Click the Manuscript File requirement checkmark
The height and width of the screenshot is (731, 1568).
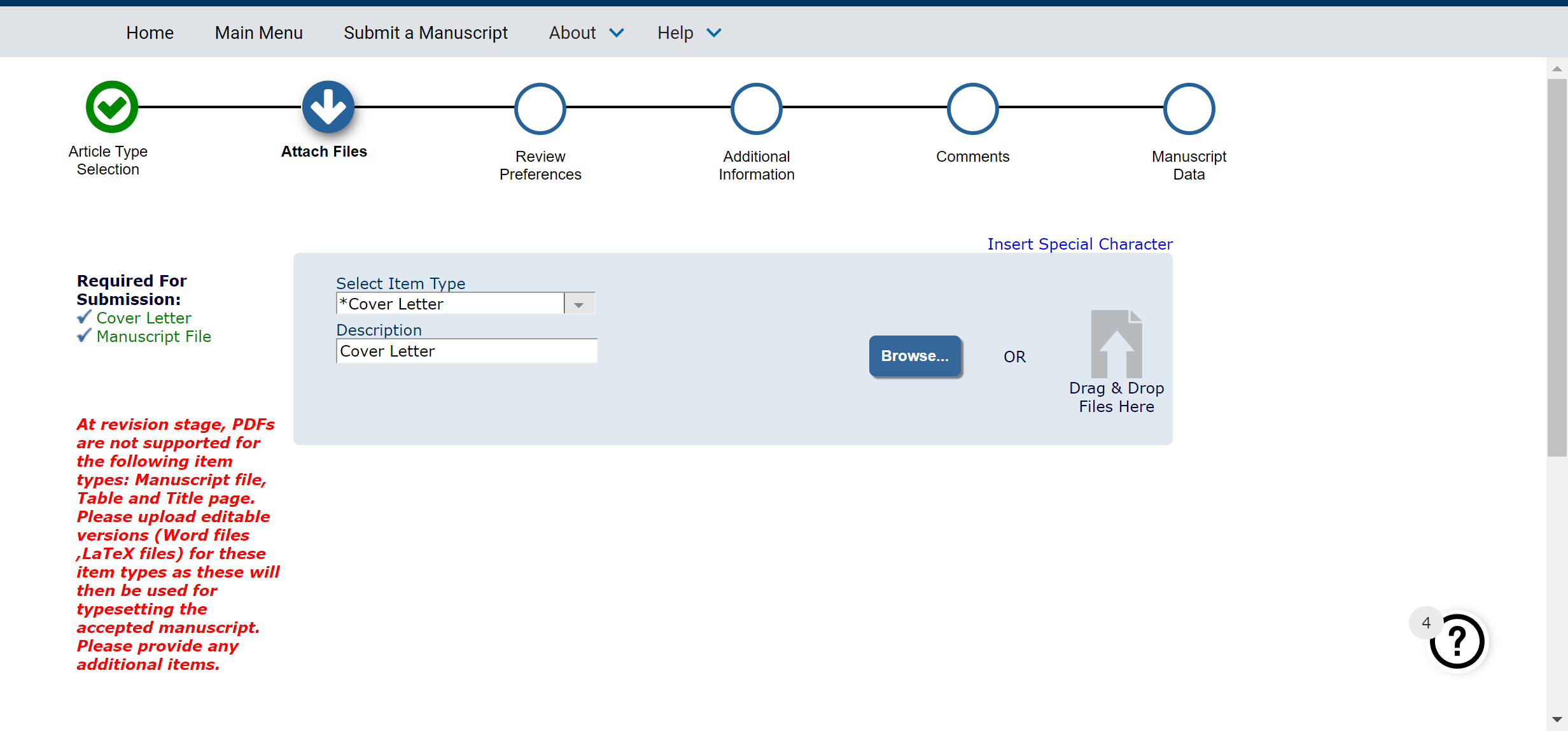tap(84, 336)
